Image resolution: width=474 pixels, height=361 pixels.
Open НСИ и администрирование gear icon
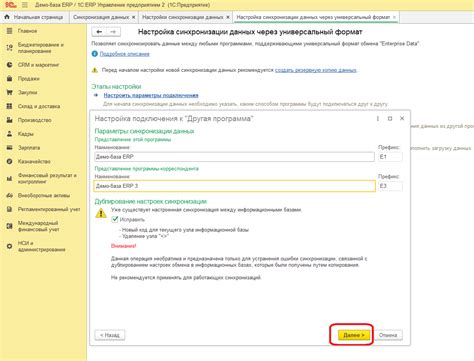[9, 246]
